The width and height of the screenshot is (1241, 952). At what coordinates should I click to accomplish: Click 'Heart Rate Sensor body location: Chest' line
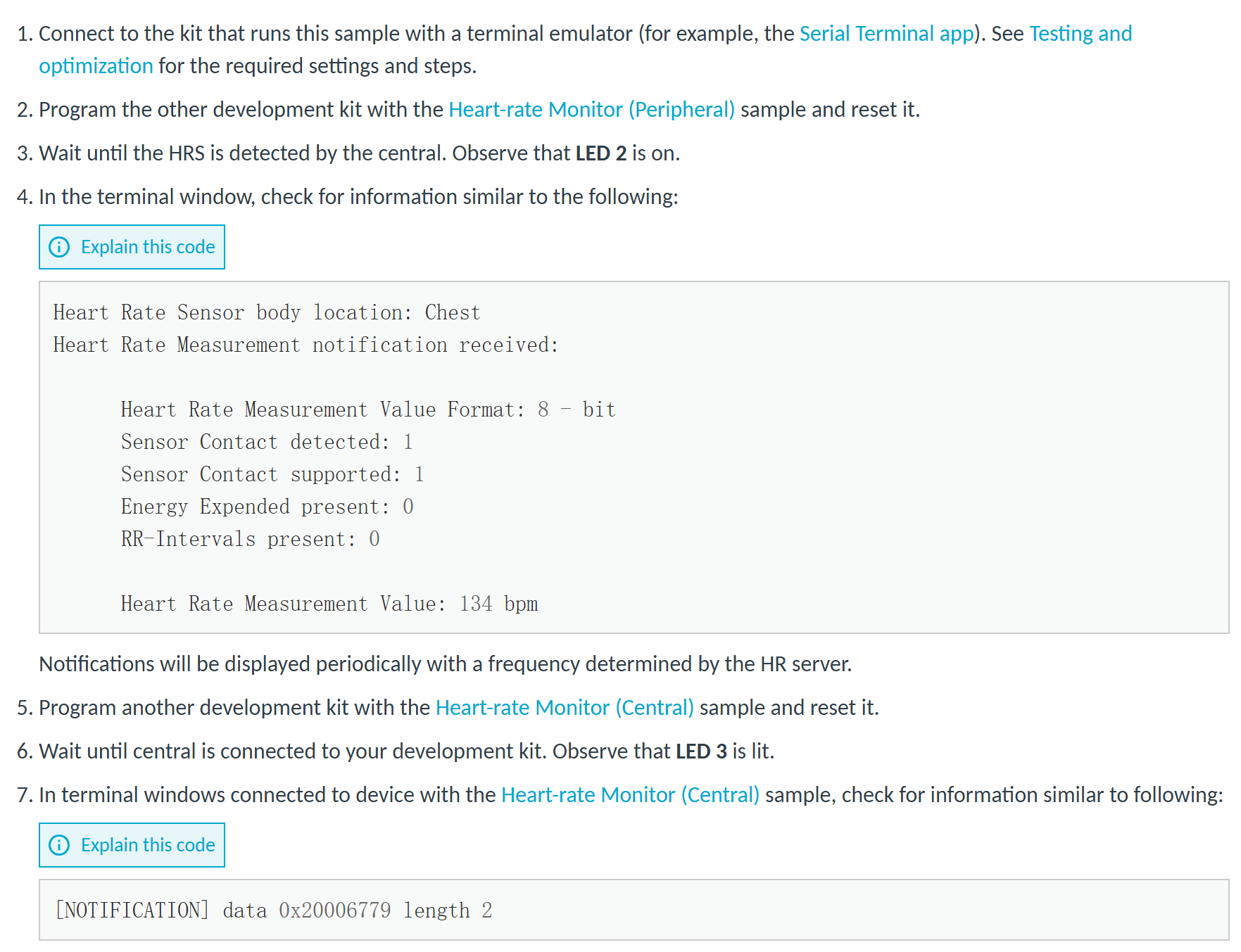pos(267,312)
